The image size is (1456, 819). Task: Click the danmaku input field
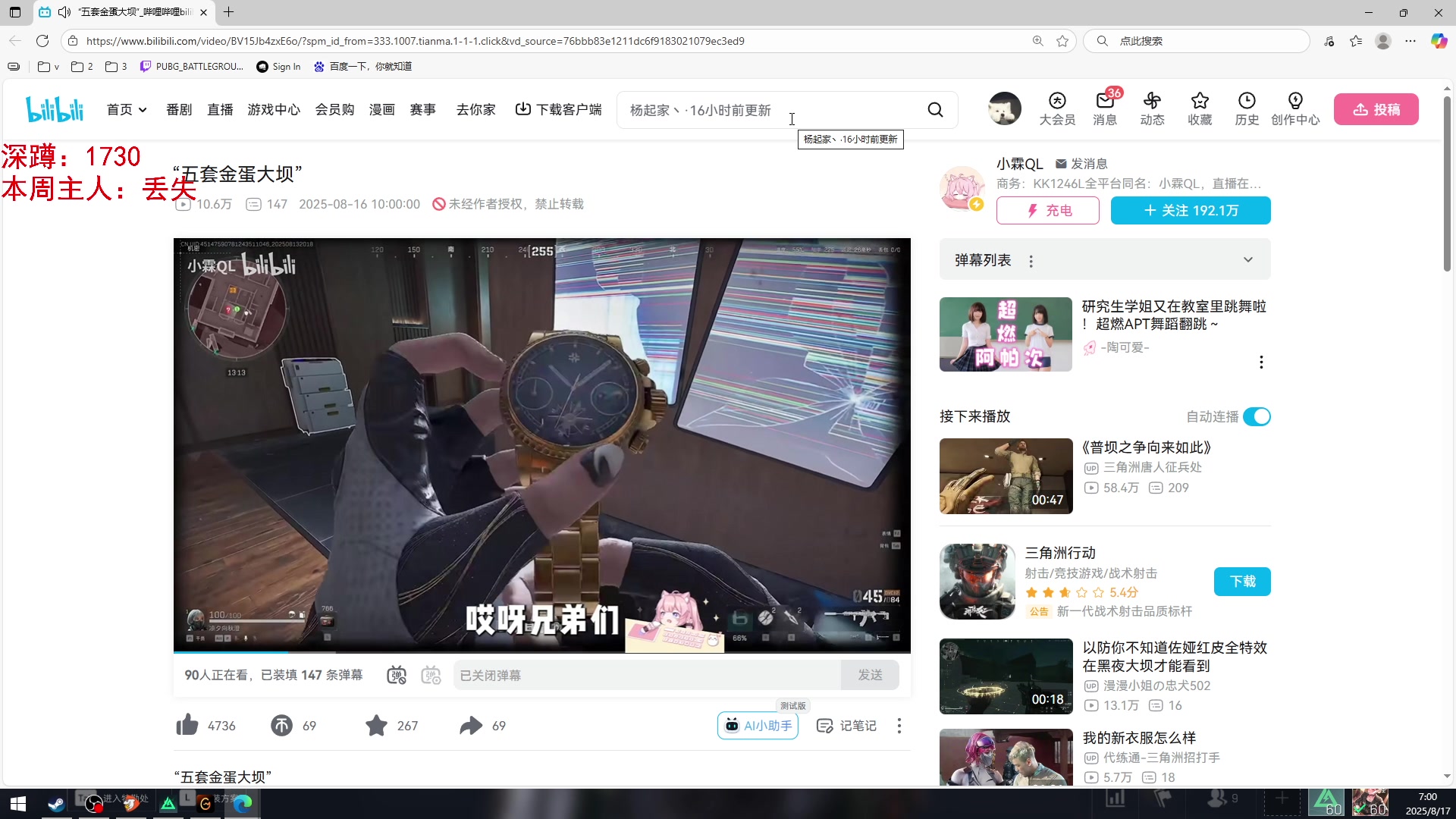647,675
